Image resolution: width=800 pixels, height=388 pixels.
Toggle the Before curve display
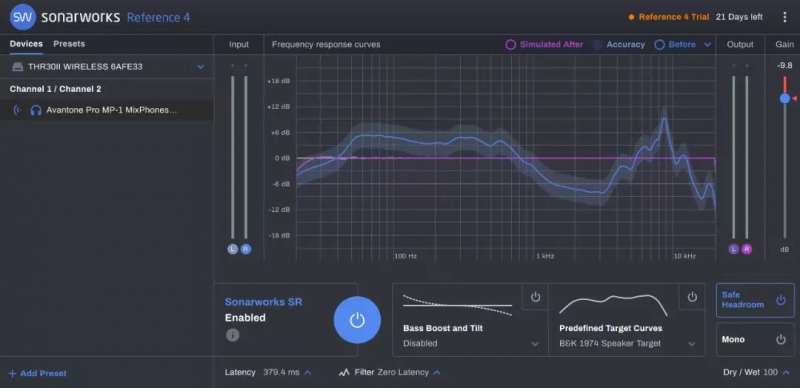point(675,44)
